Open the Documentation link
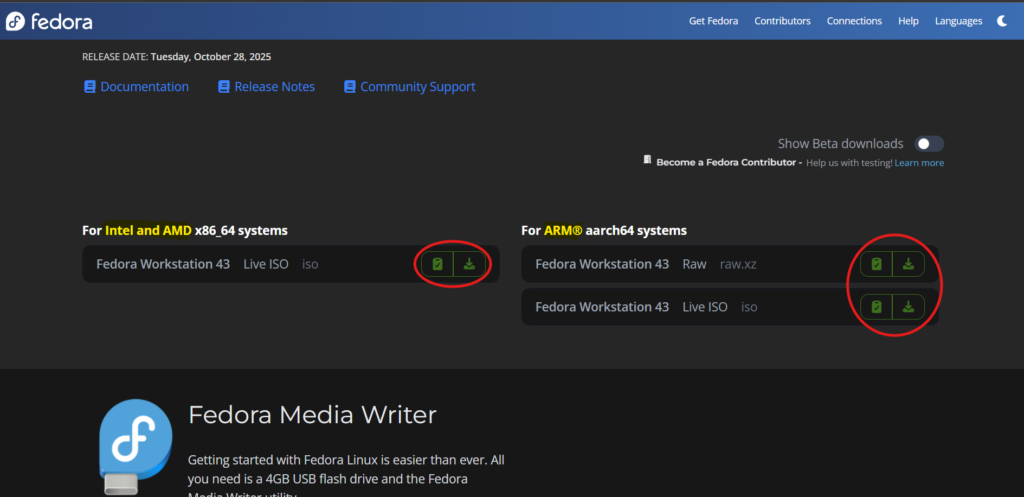The width and height of the screenshot is (1024, 497). point(144,87)
